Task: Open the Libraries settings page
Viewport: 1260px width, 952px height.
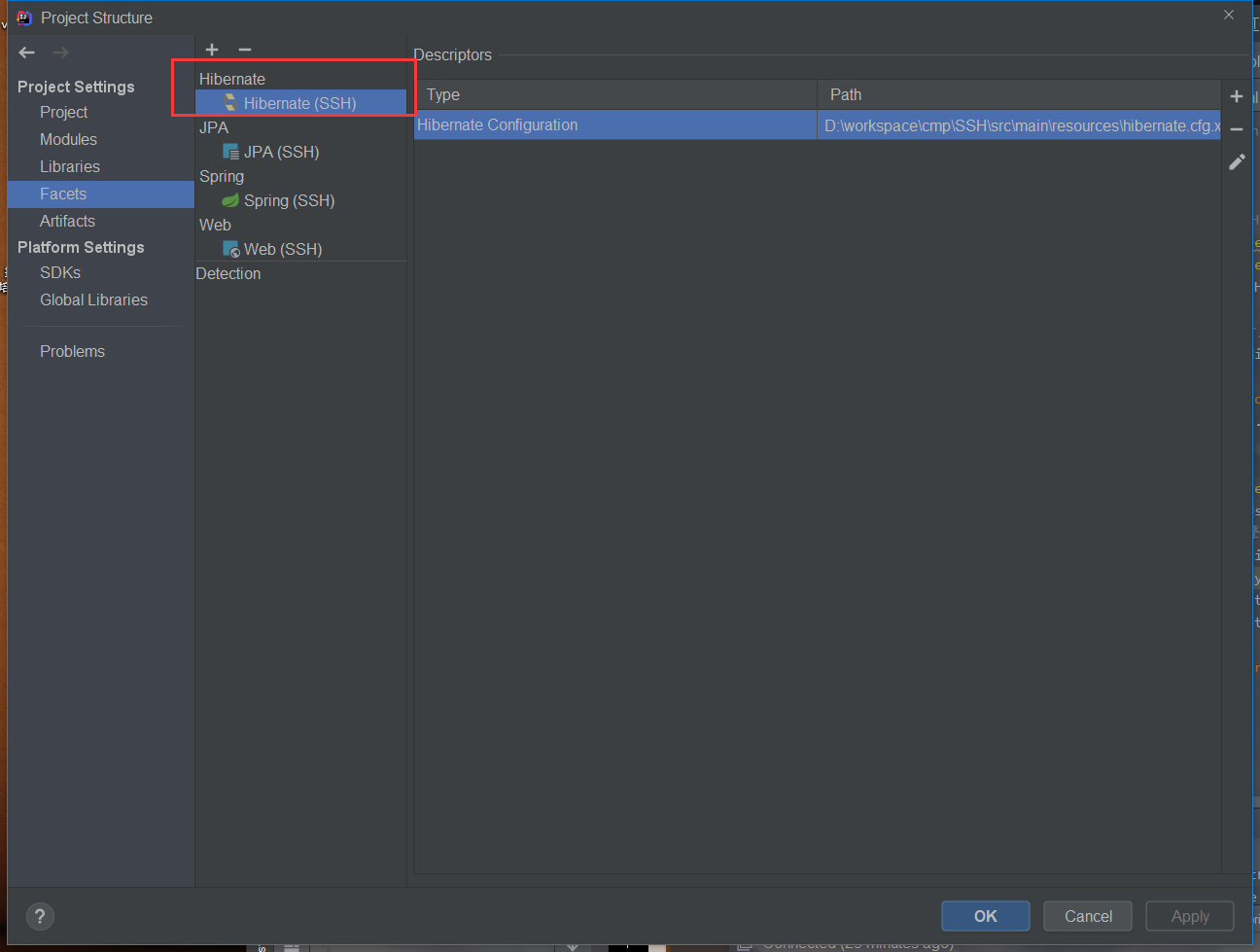Action: point(70,167)
